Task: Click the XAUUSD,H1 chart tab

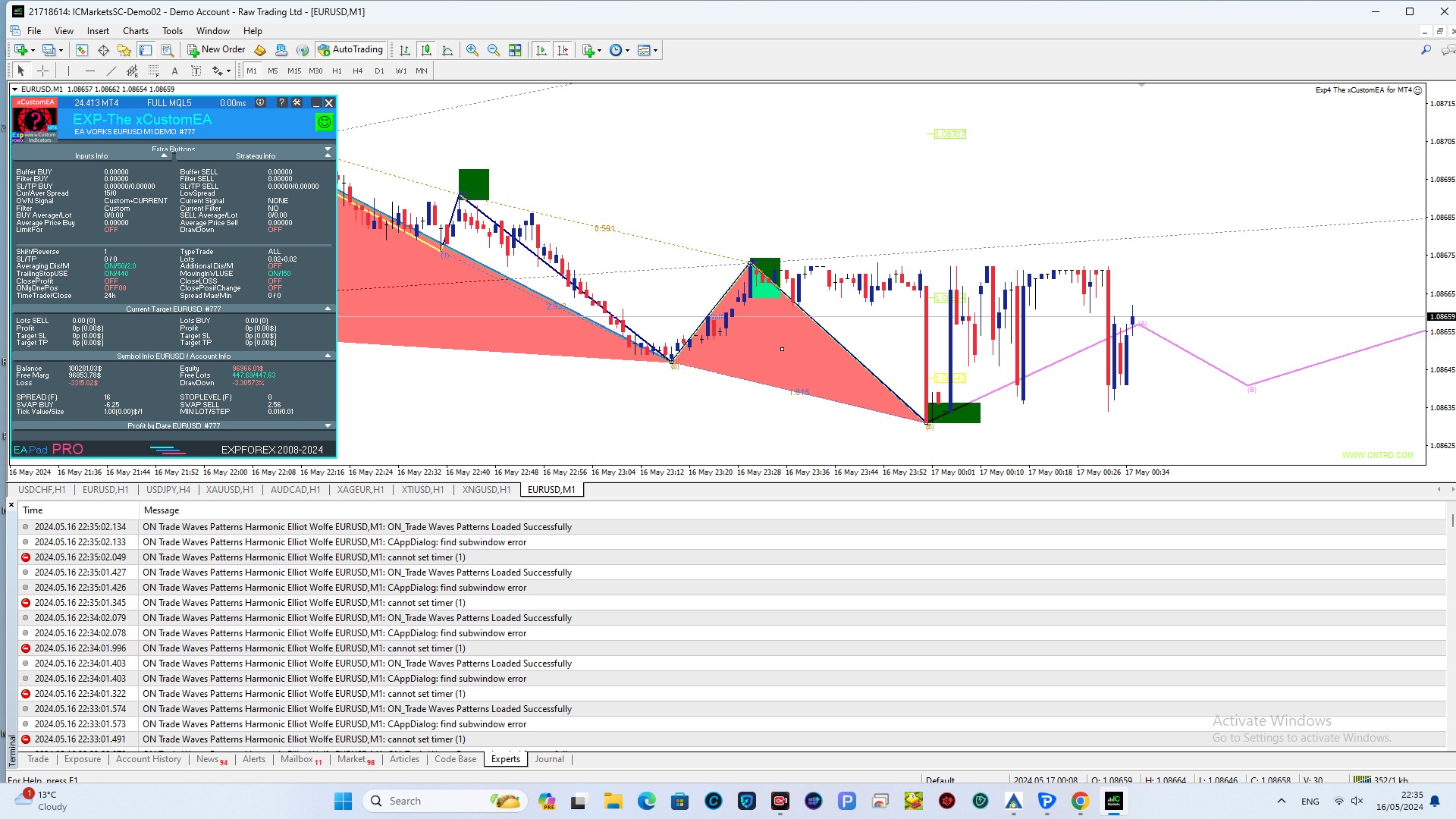Action: tap(230, 490)
